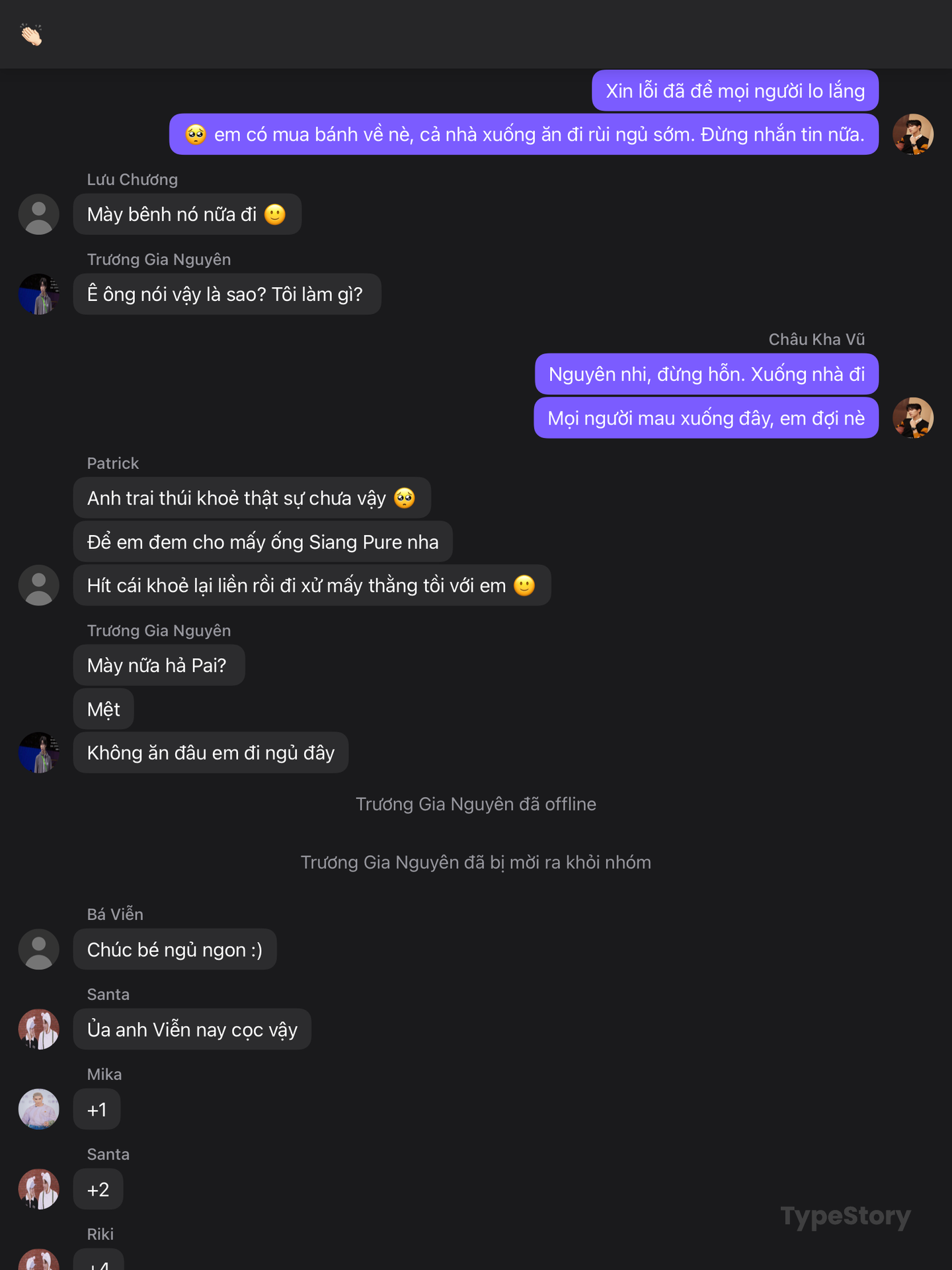Tap avatar beside "Ủa anh Viễn nay cọc vậy"
The height and width of the screenshot is (1270, 952).
click(39, 1029)
